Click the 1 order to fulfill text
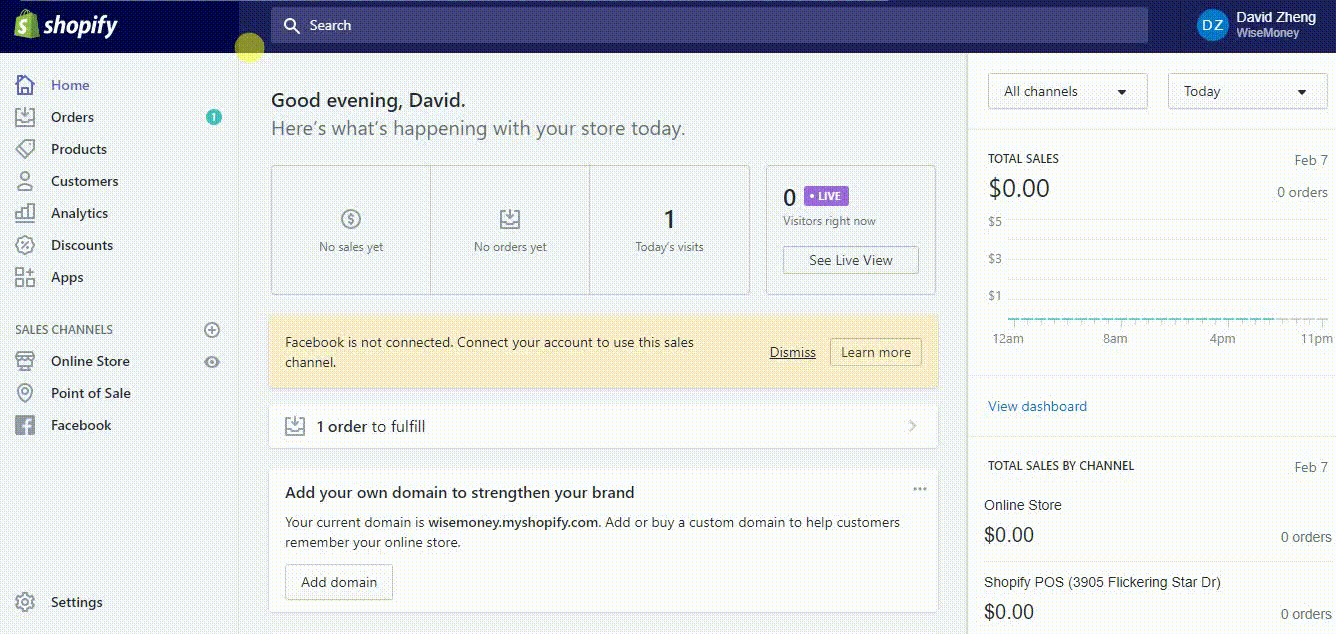This screenshot has height=634, width=1336. [x=371, y=426]
